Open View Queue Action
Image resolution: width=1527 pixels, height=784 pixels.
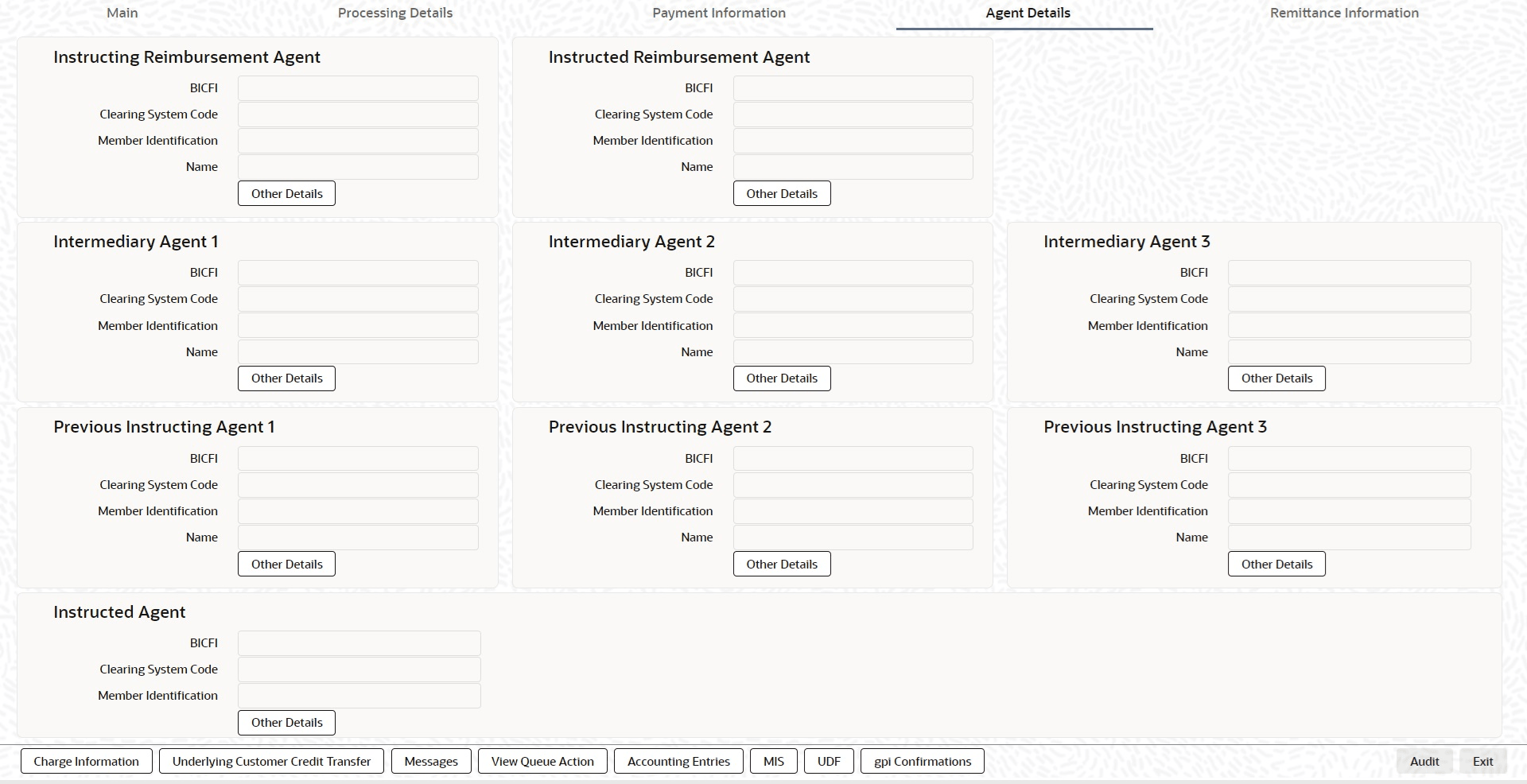[x=542, y=761]
